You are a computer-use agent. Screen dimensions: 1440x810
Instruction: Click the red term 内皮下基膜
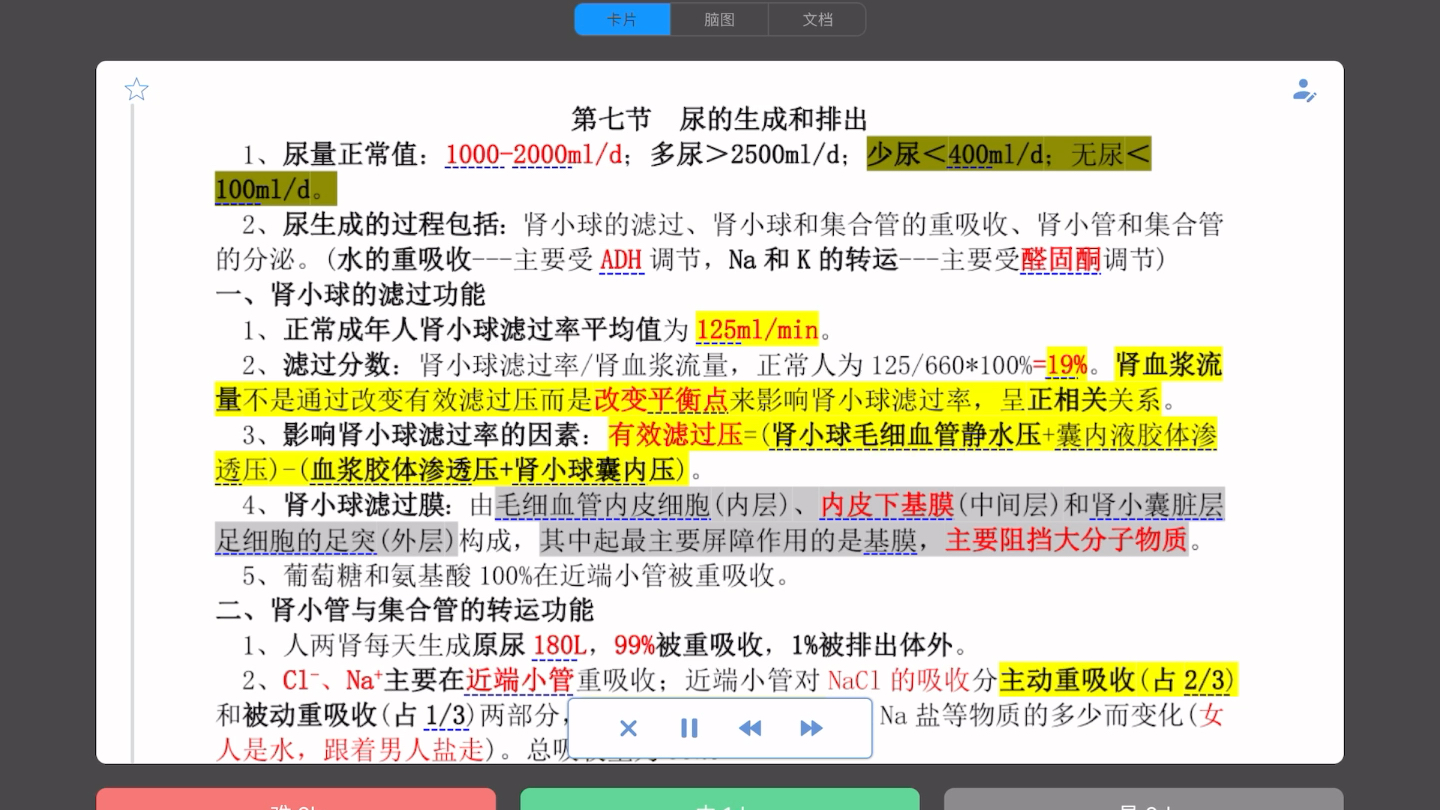click(x=887, y=506)
